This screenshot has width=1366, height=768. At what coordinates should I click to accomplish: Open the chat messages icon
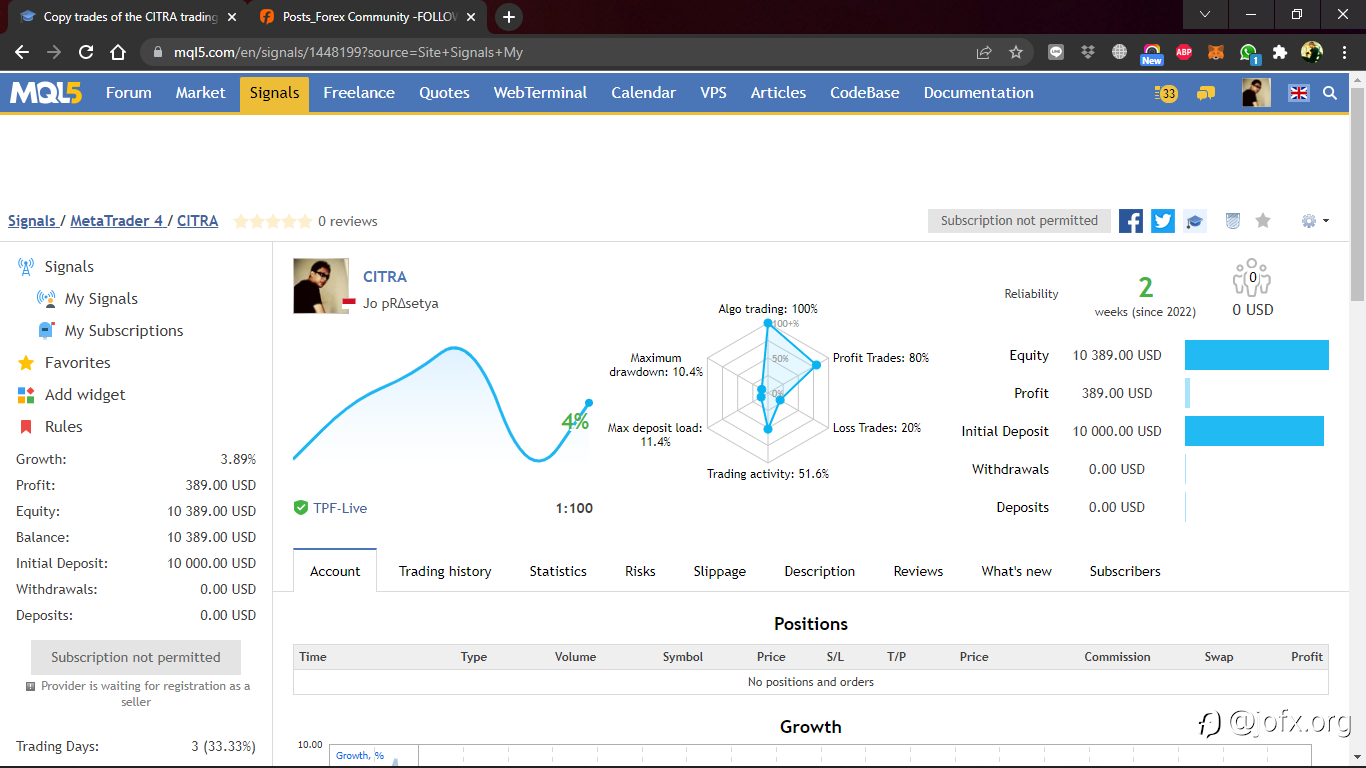click(1206, 93)
